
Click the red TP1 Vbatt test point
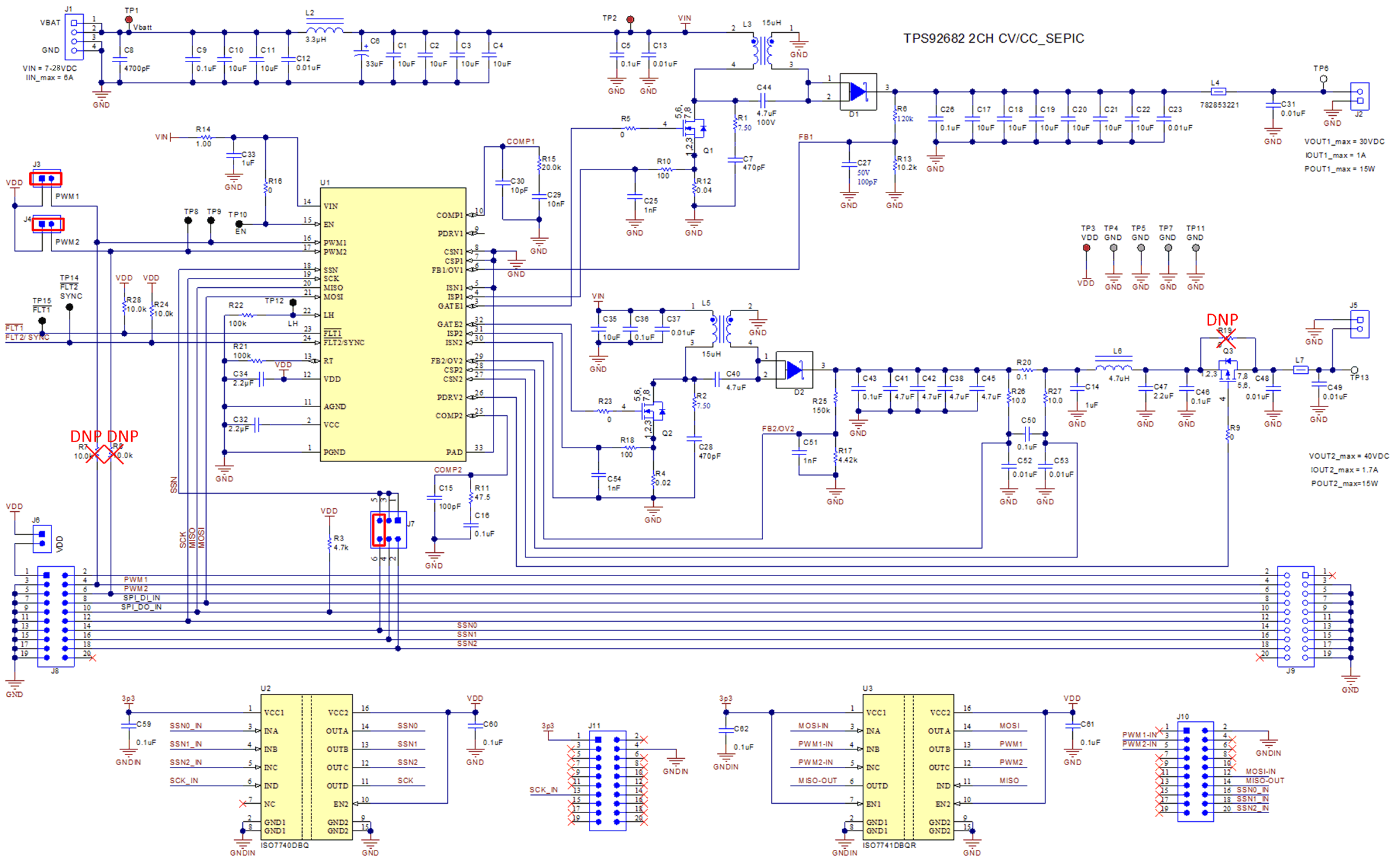(x=130, y=18)
